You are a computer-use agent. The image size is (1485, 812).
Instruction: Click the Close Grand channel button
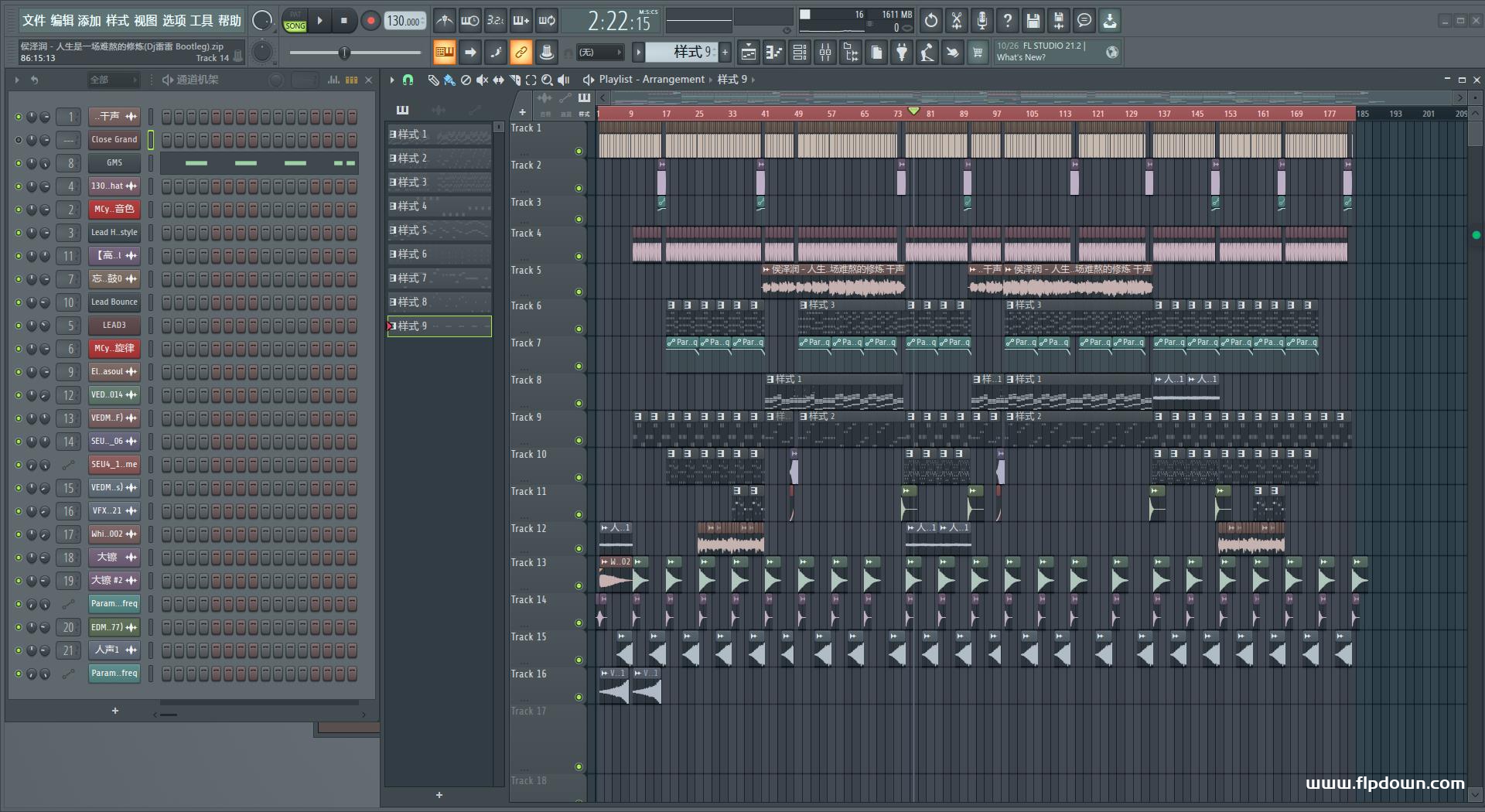[114, 139]
